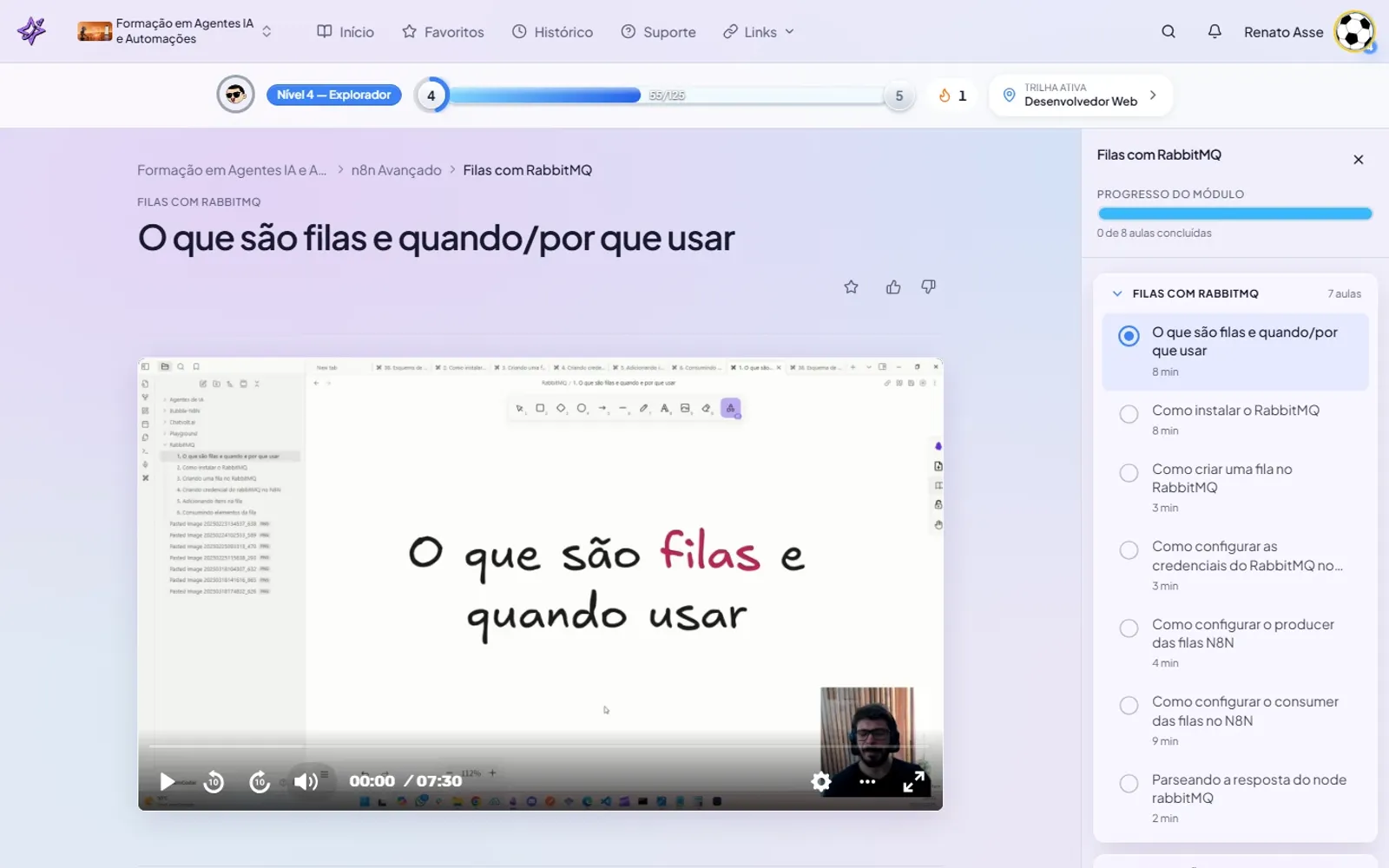Favorite this lesson with the star icon

click(x=851, y=287)
